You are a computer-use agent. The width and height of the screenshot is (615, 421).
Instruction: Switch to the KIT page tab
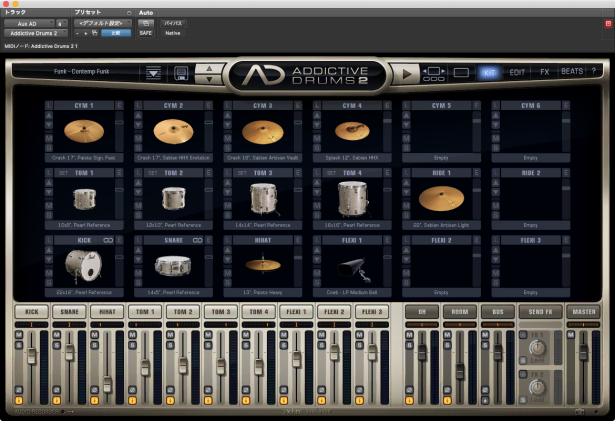[x=489, y=73]
